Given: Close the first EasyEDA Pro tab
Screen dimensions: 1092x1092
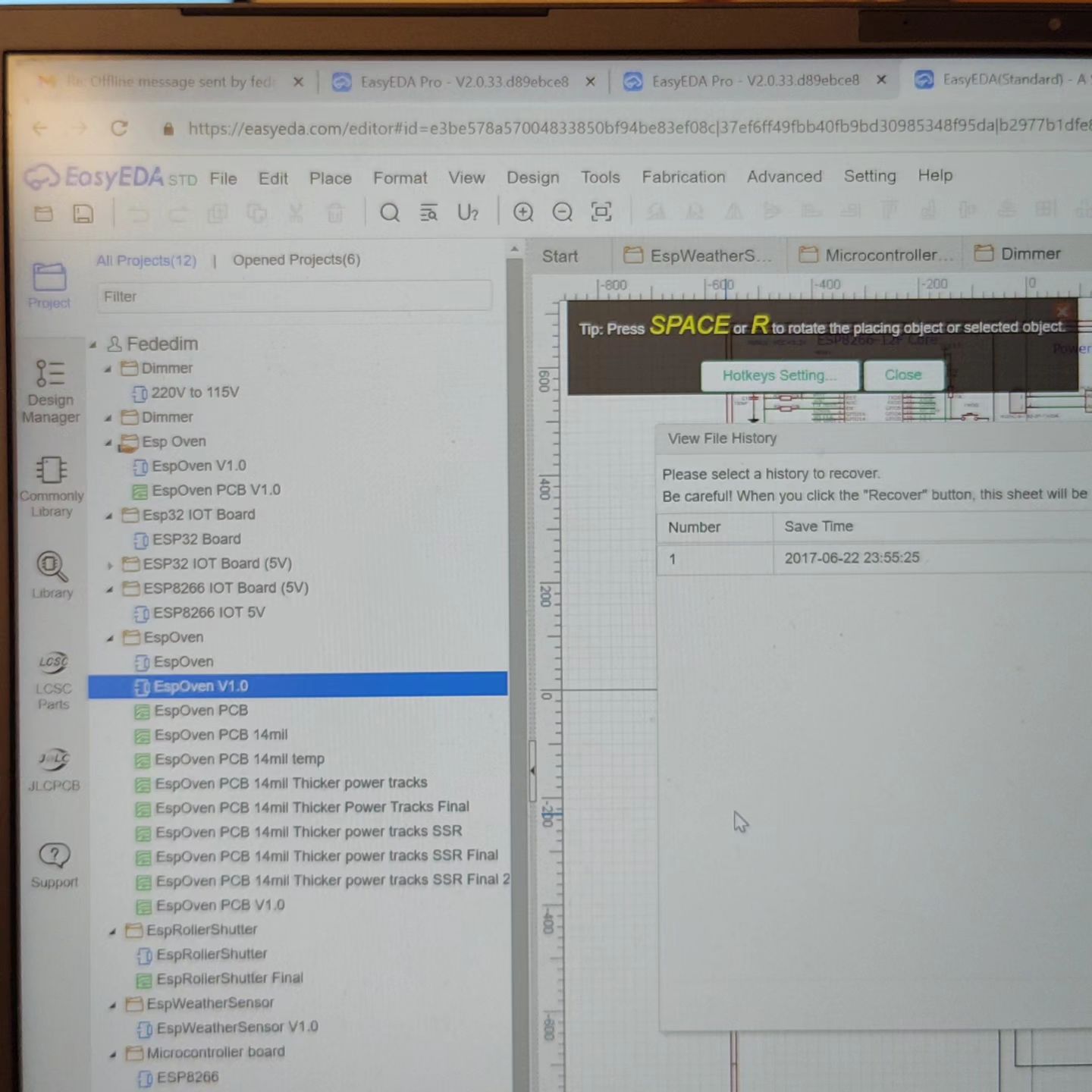Looking at the screenshot, I should coord(591,81).
